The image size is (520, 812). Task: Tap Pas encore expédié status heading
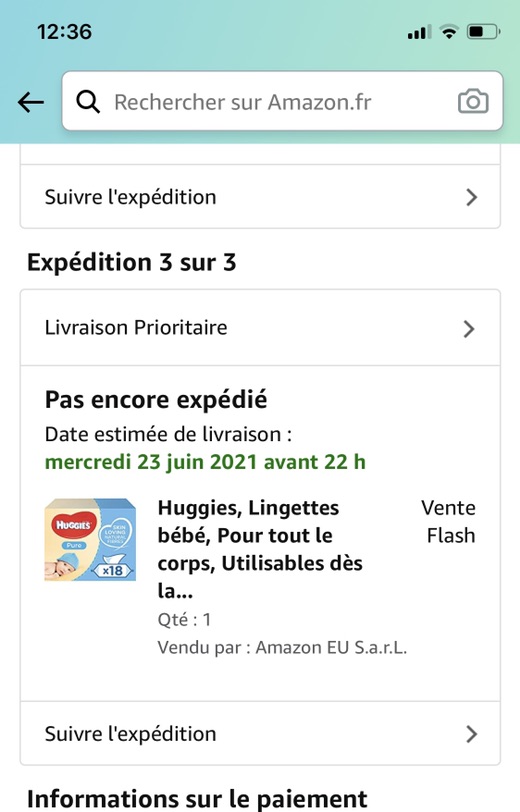tap(156, 400)
